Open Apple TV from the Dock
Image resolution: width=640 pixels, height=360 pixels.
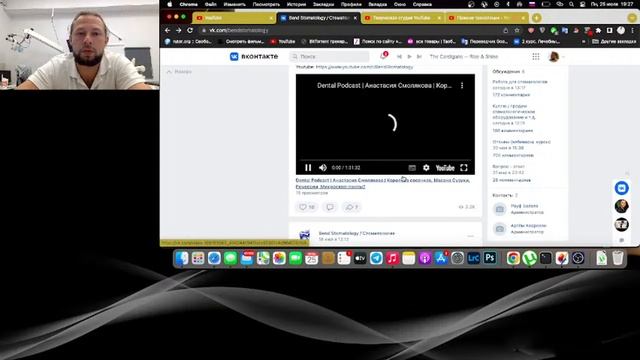(360, 258)
